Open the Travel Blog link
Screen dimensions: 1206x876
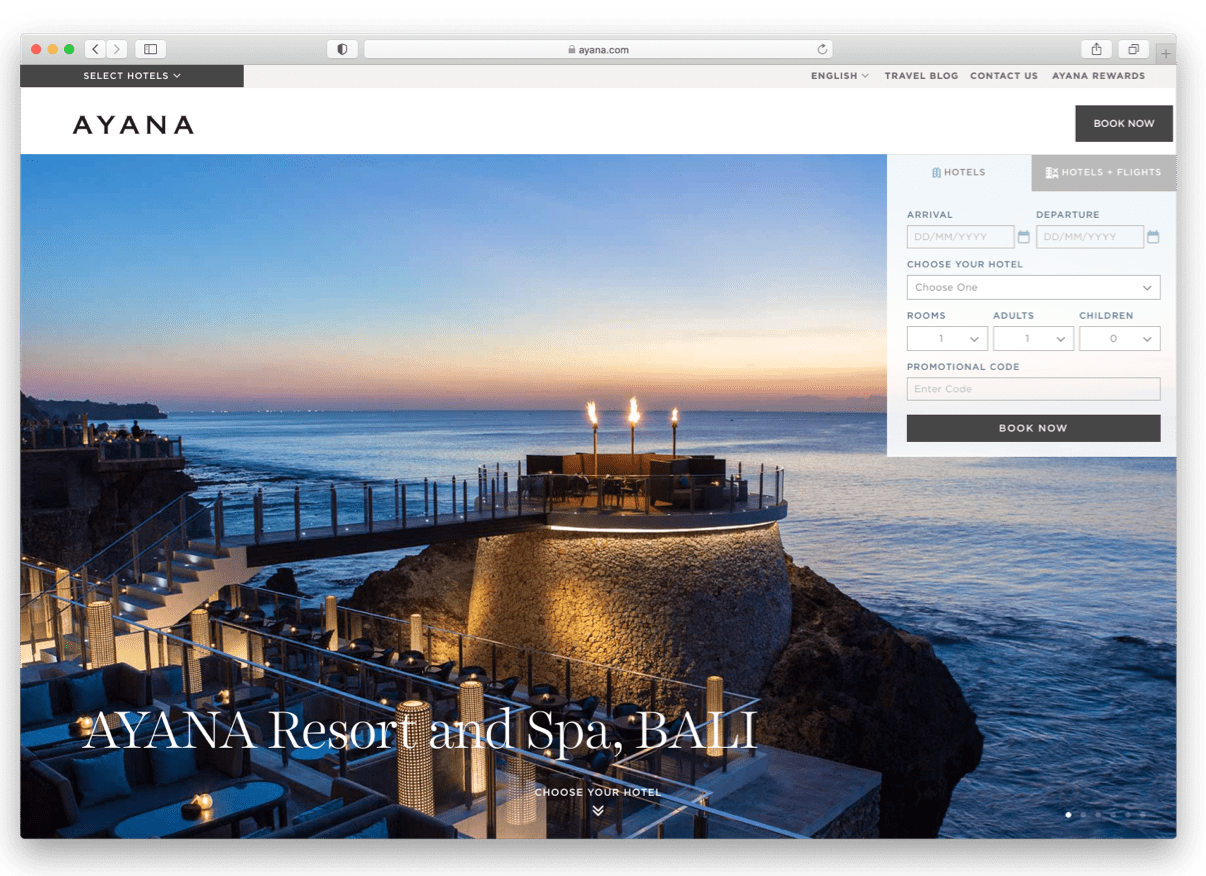coord(921,76)
